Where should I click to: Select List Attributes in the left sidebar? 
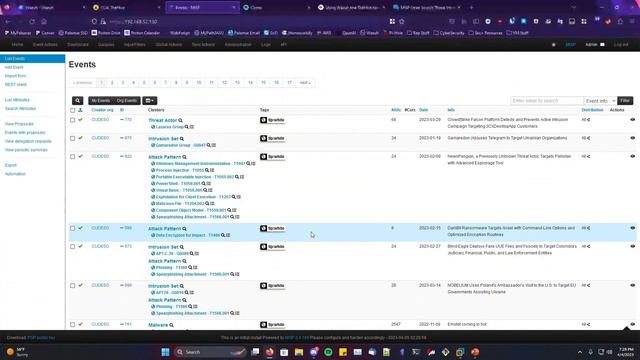click(x=17, y=100)
